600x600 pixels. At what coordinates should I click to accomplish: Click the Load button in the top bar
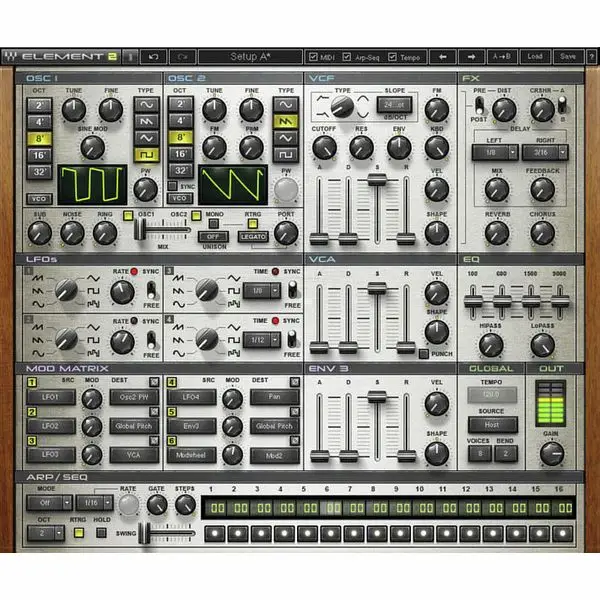[x=535, y=56]
